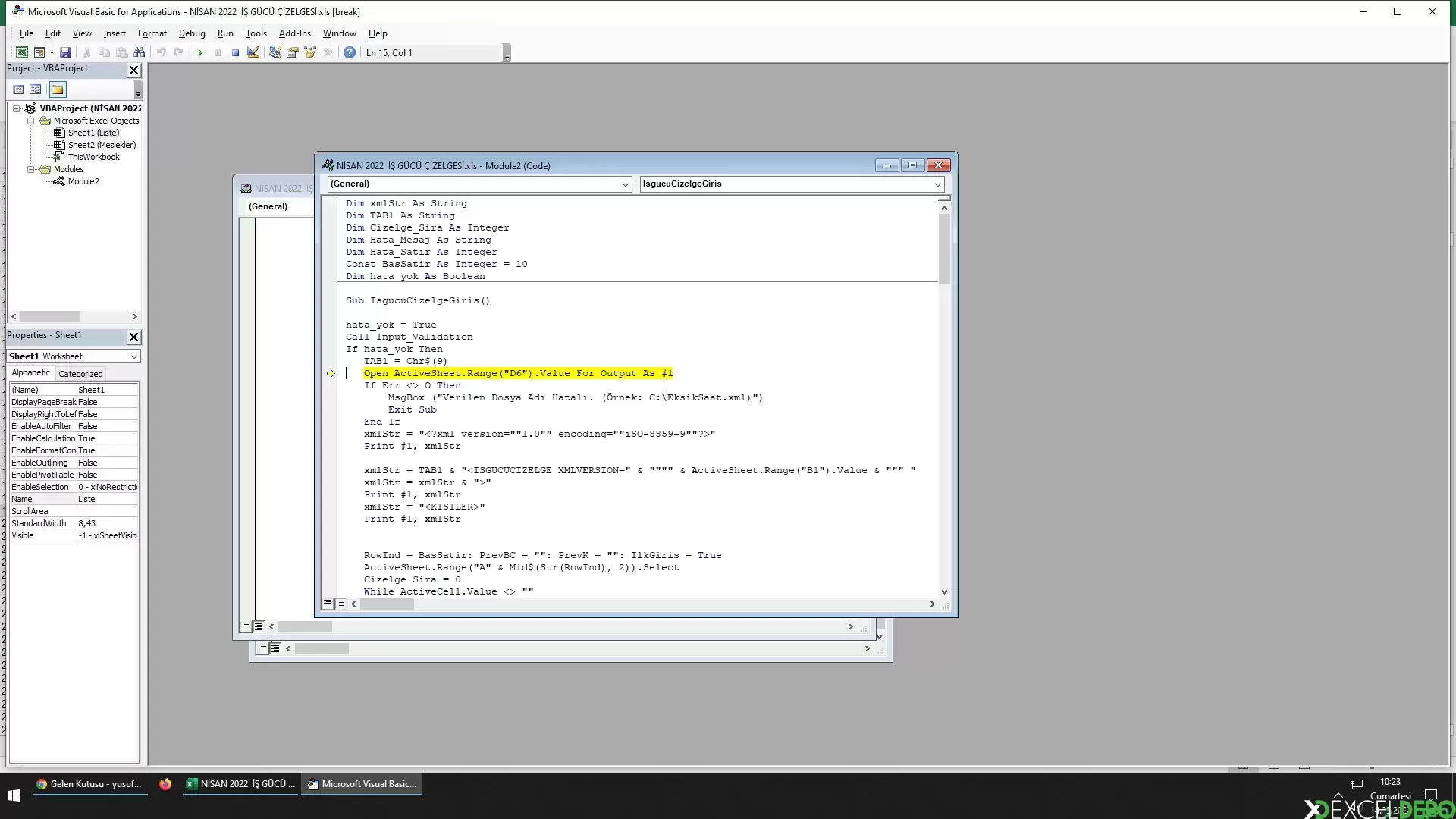Open Visual Basic Help icon
The height and width of the screenshot is (819, 1456).
pos(349,52)
